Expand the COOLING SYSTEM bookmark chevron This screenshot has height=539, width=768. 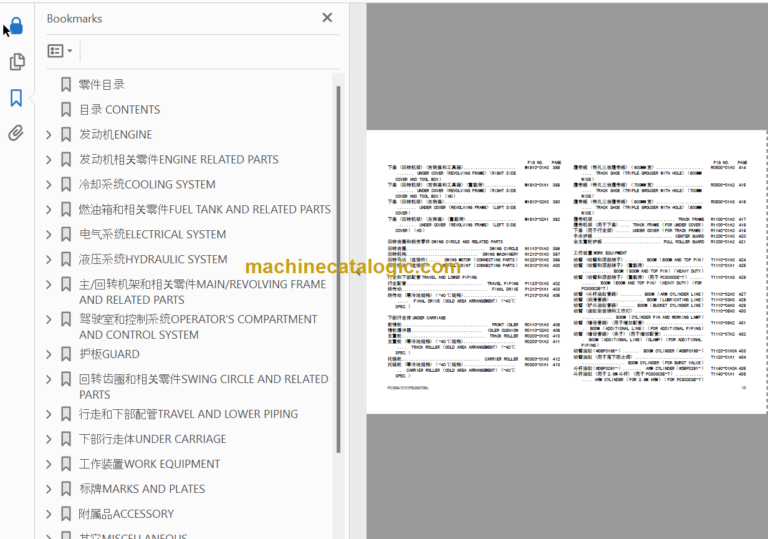click(x=48, y=184)
